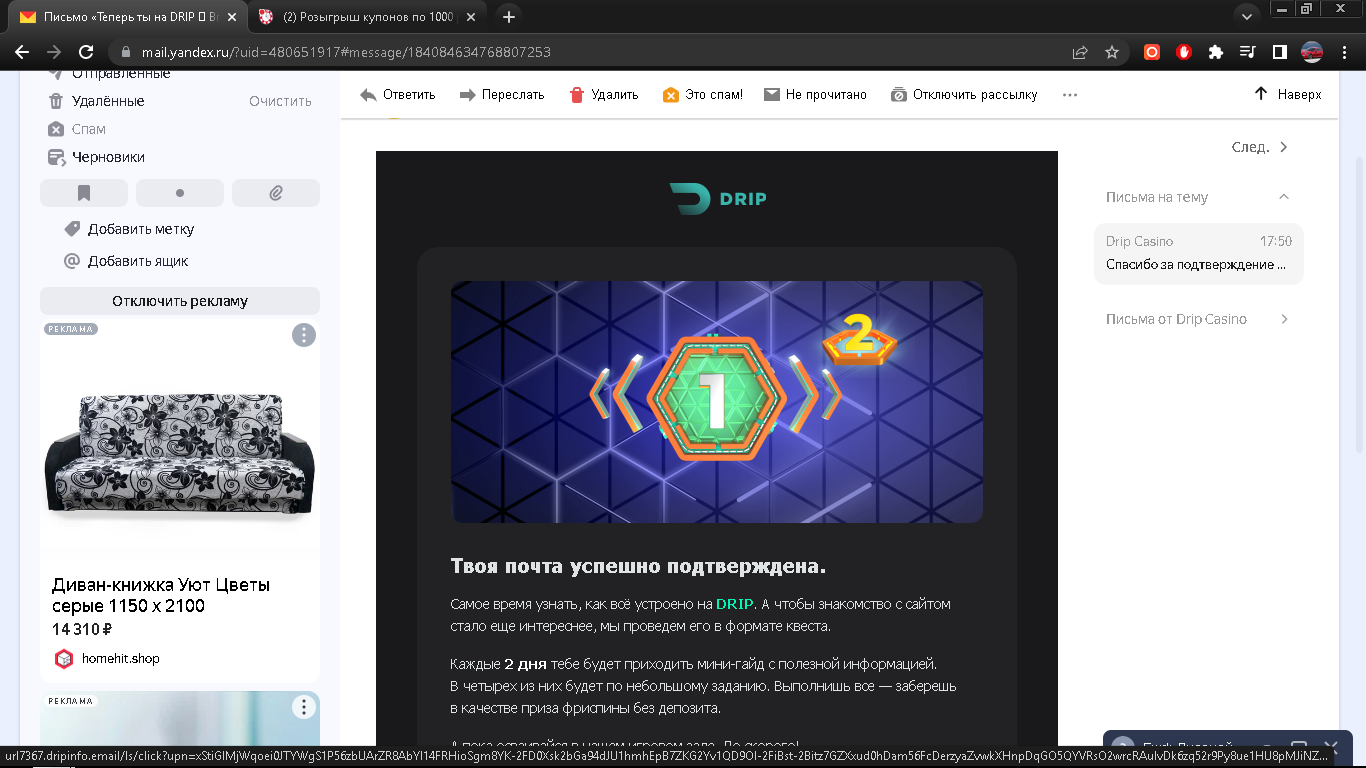Click the DRIP logo in email

[x=717, y=198]
